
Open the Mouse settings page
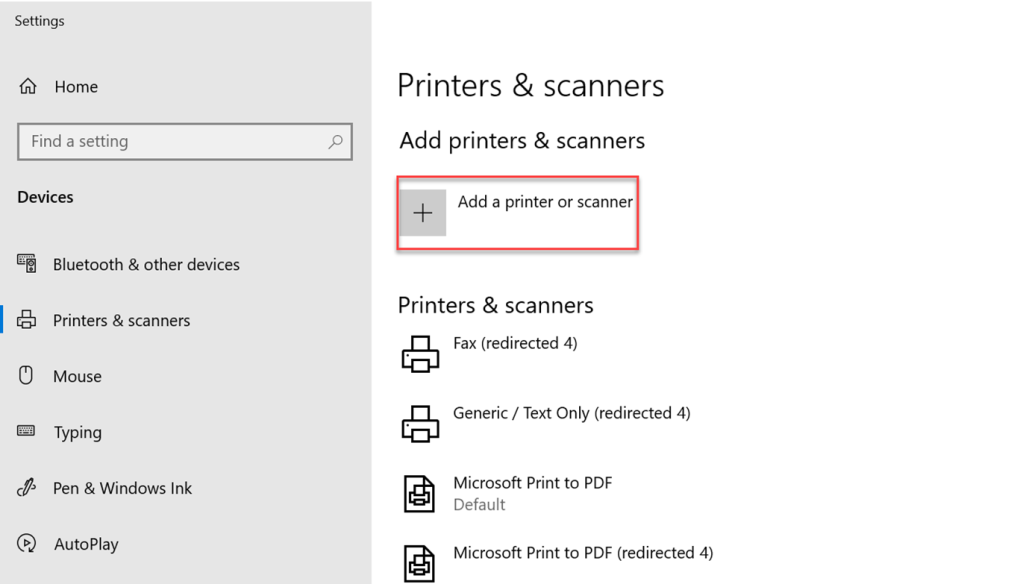[x=77, y=377]
